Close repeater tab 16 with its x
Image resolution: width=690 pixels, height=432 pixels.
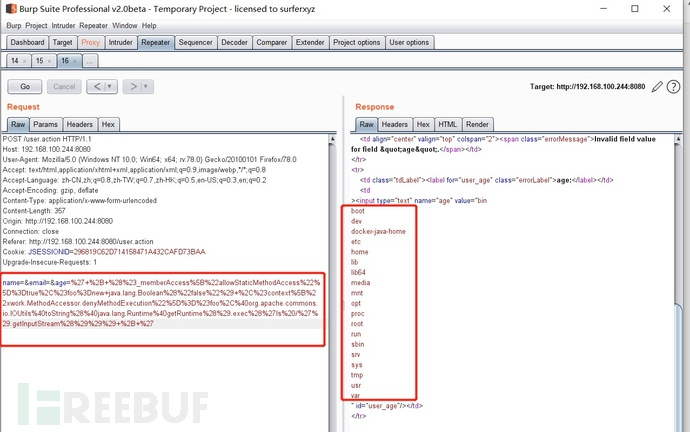(x=75, y=61)
